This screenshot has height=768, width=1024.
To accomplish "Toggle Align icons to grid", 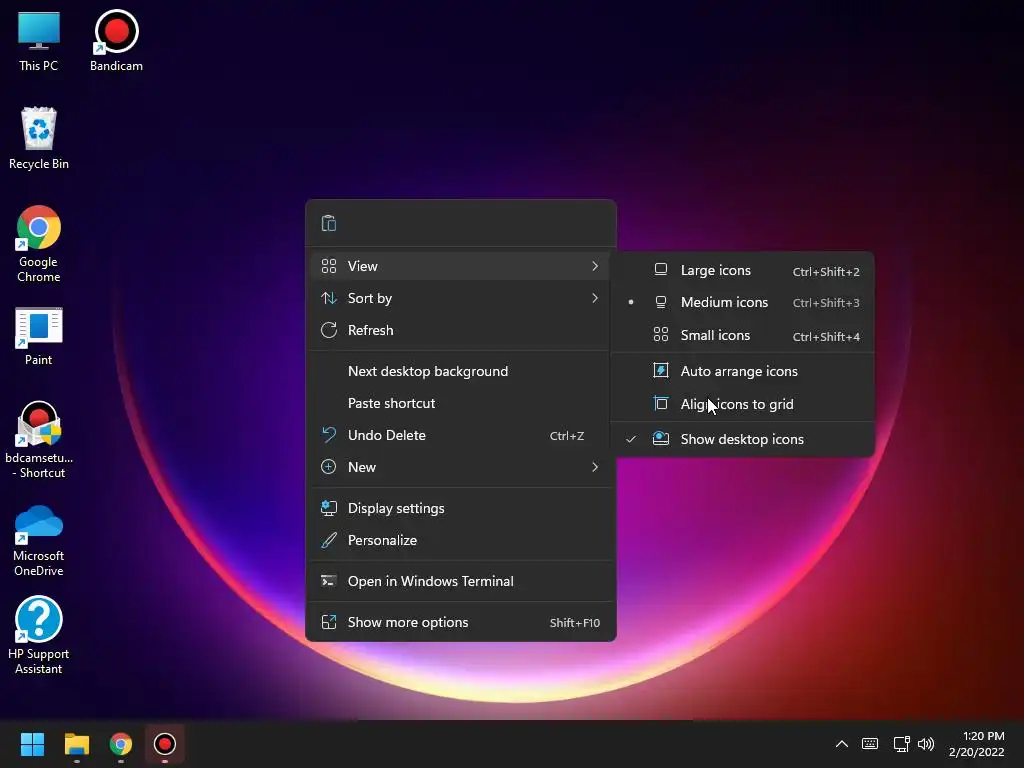I will 743,404.
